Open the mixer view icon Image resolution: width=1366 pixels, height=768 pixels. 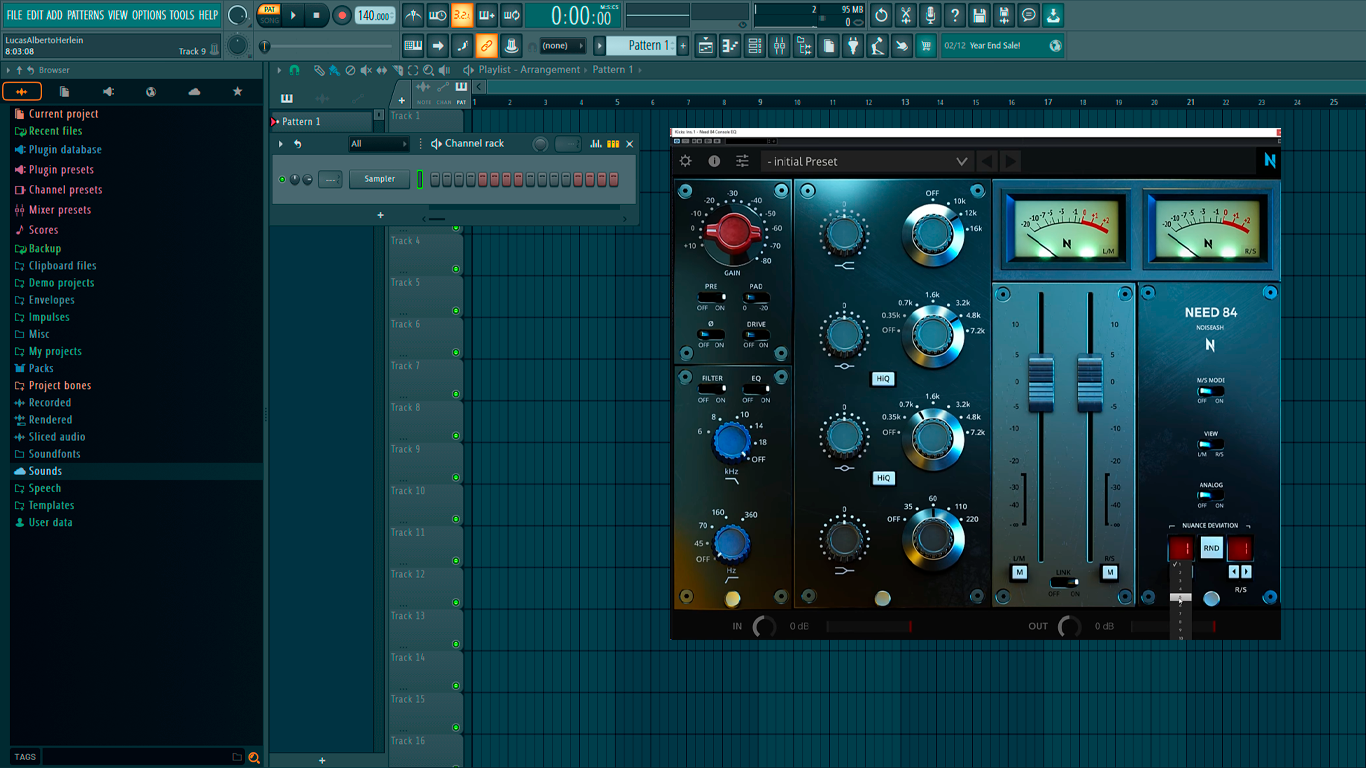coord(779,45)
